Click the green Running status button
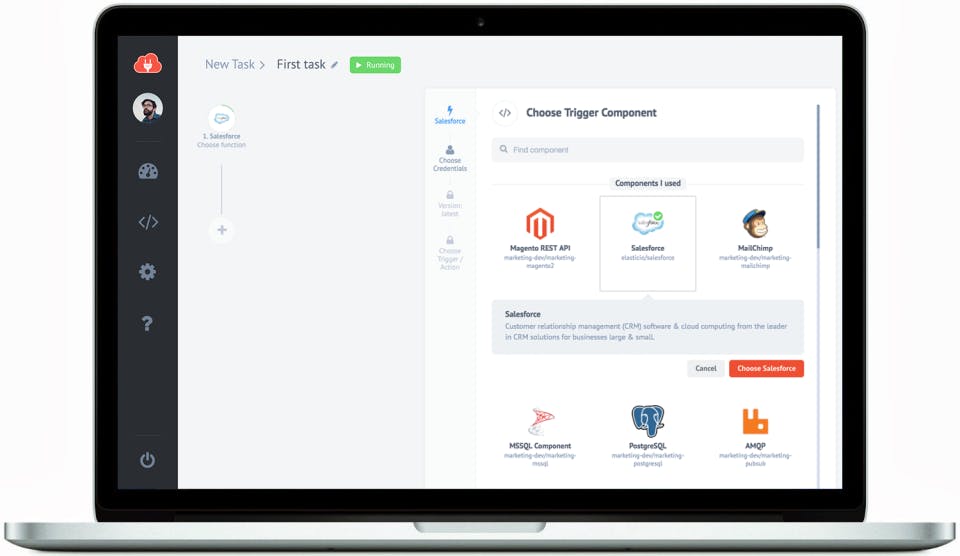The height and width of the screenshot is (556, 960). pos(375,65)
